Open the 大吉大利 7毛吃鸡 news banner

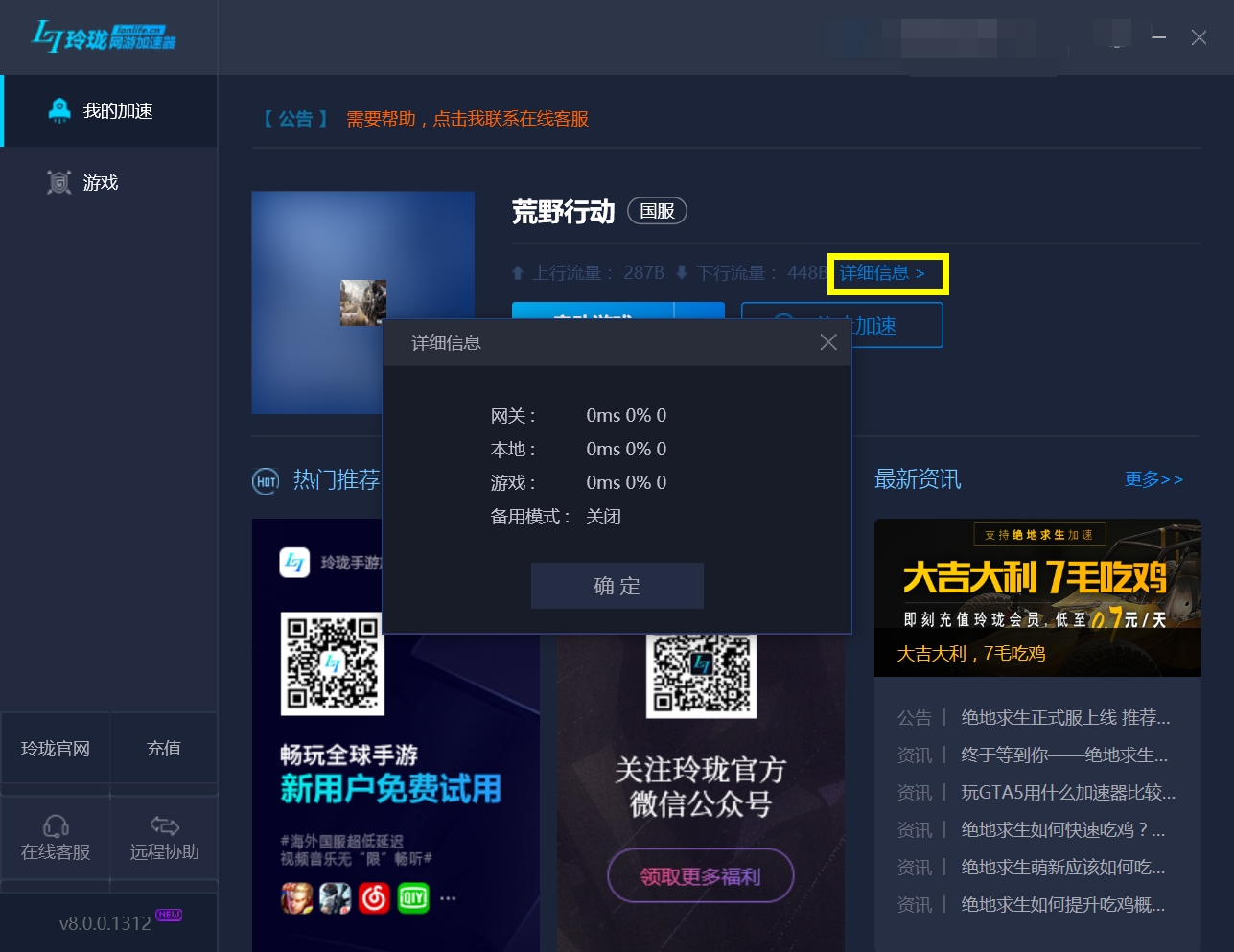coord(1037,596)
